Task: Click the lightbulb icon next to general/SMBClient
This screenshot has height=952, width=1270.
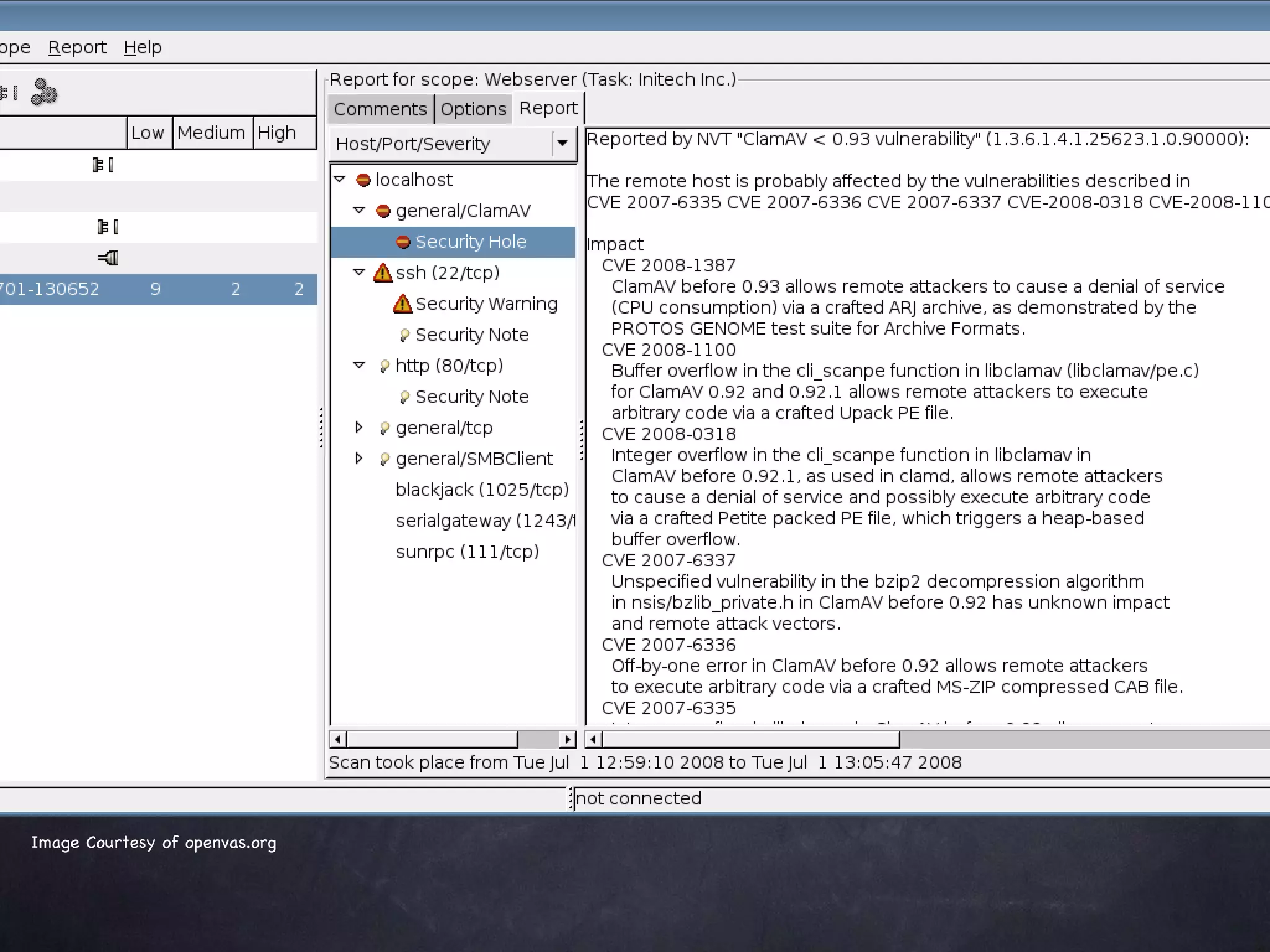Action: pyautogui.click(x=384, y=459)
